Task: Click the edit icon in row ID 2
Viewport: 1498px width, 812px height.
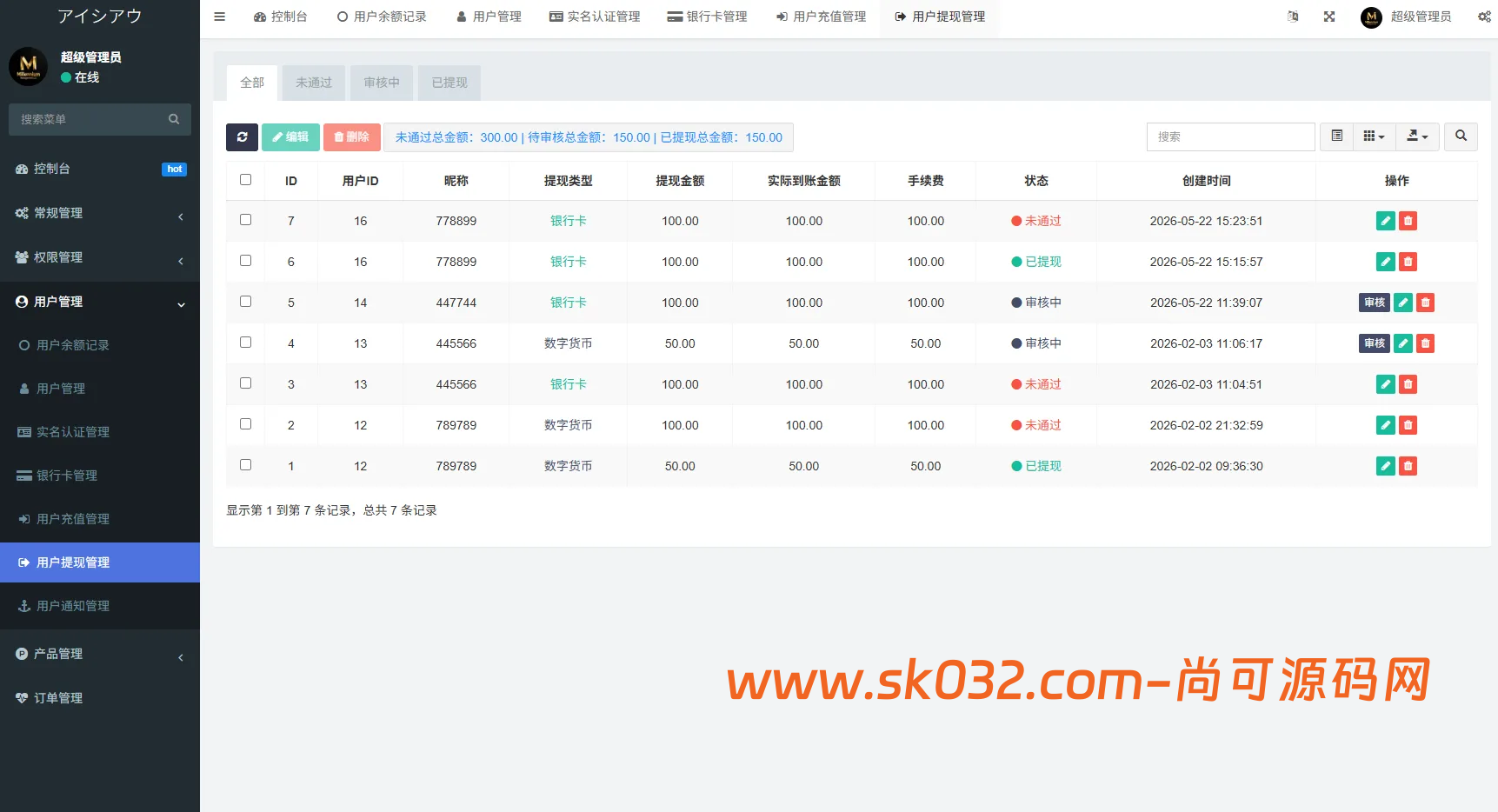Action: (x=1386, y=425)
